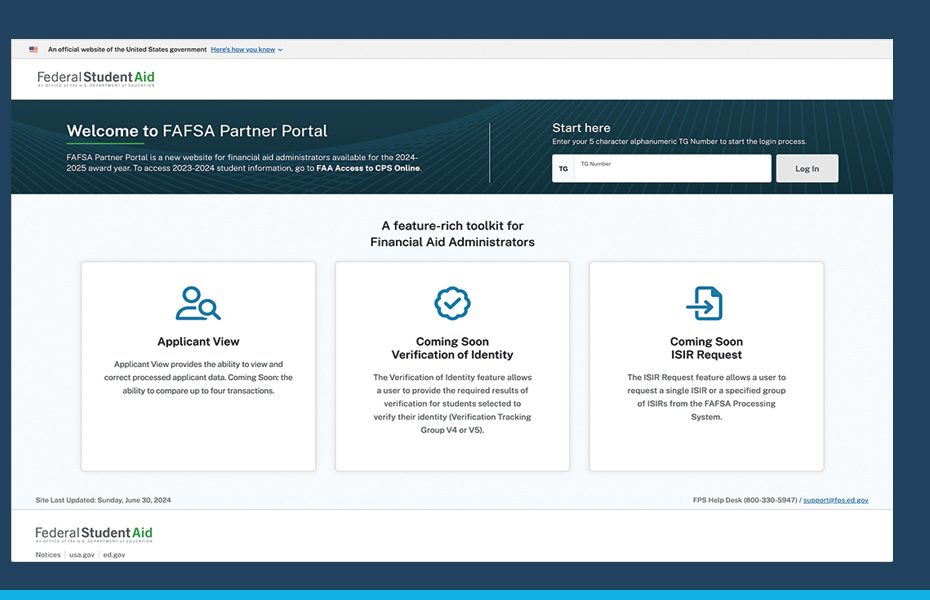
Task: Click the Log In button
Action: pyautogui.click(x=806, y=168)
